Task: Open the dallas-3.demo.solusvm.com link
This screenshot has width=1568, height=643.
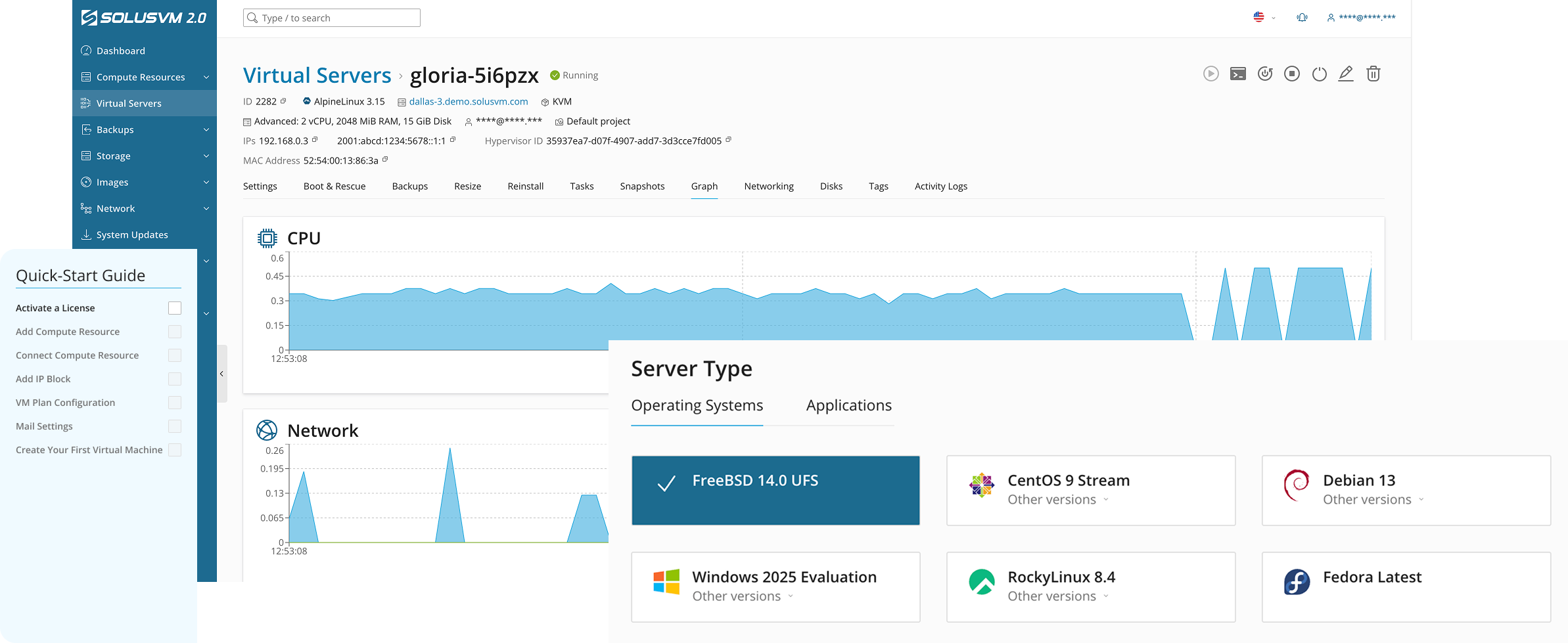Action: pyautogui.click(x=468, y=101)
